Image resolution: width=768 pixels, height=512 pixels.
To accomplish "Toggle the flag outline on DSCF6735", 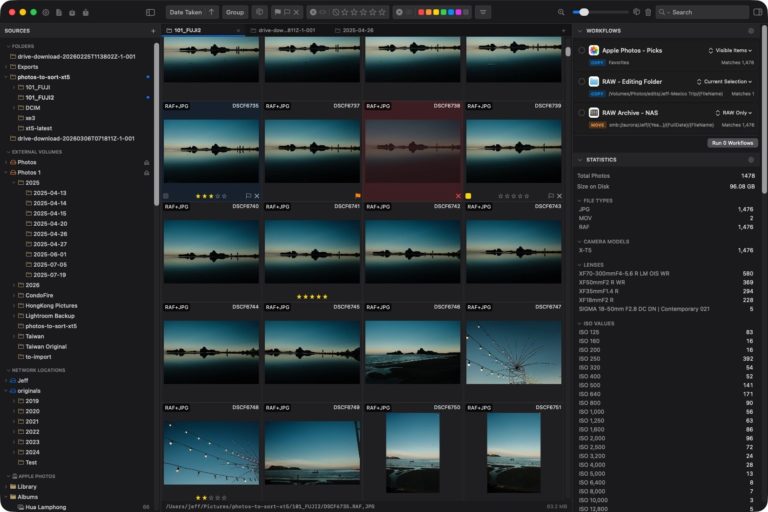I will (248, 195).
